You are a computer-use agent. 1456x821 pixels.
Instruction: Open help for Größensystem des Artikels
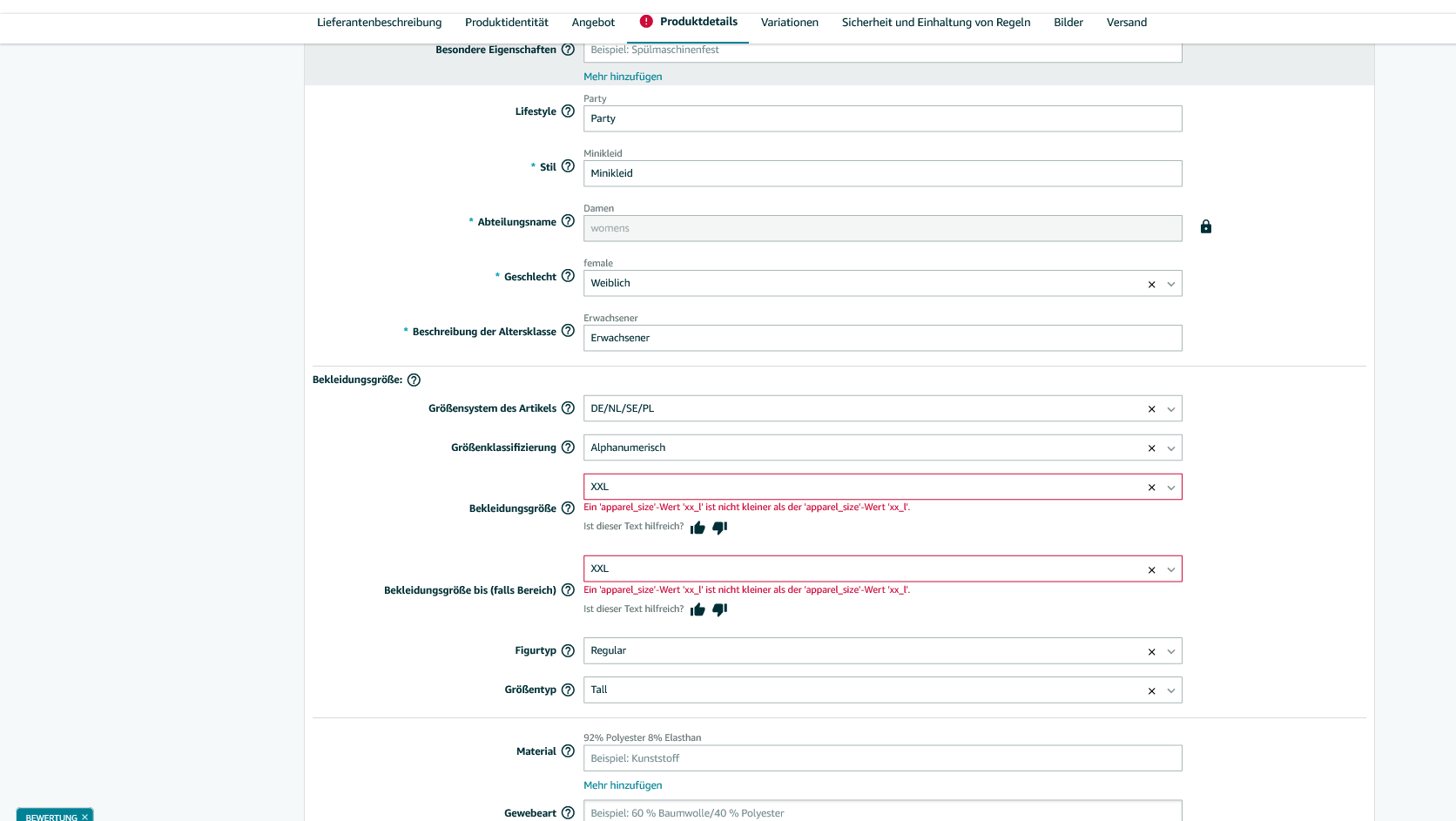tap(568, 408)
